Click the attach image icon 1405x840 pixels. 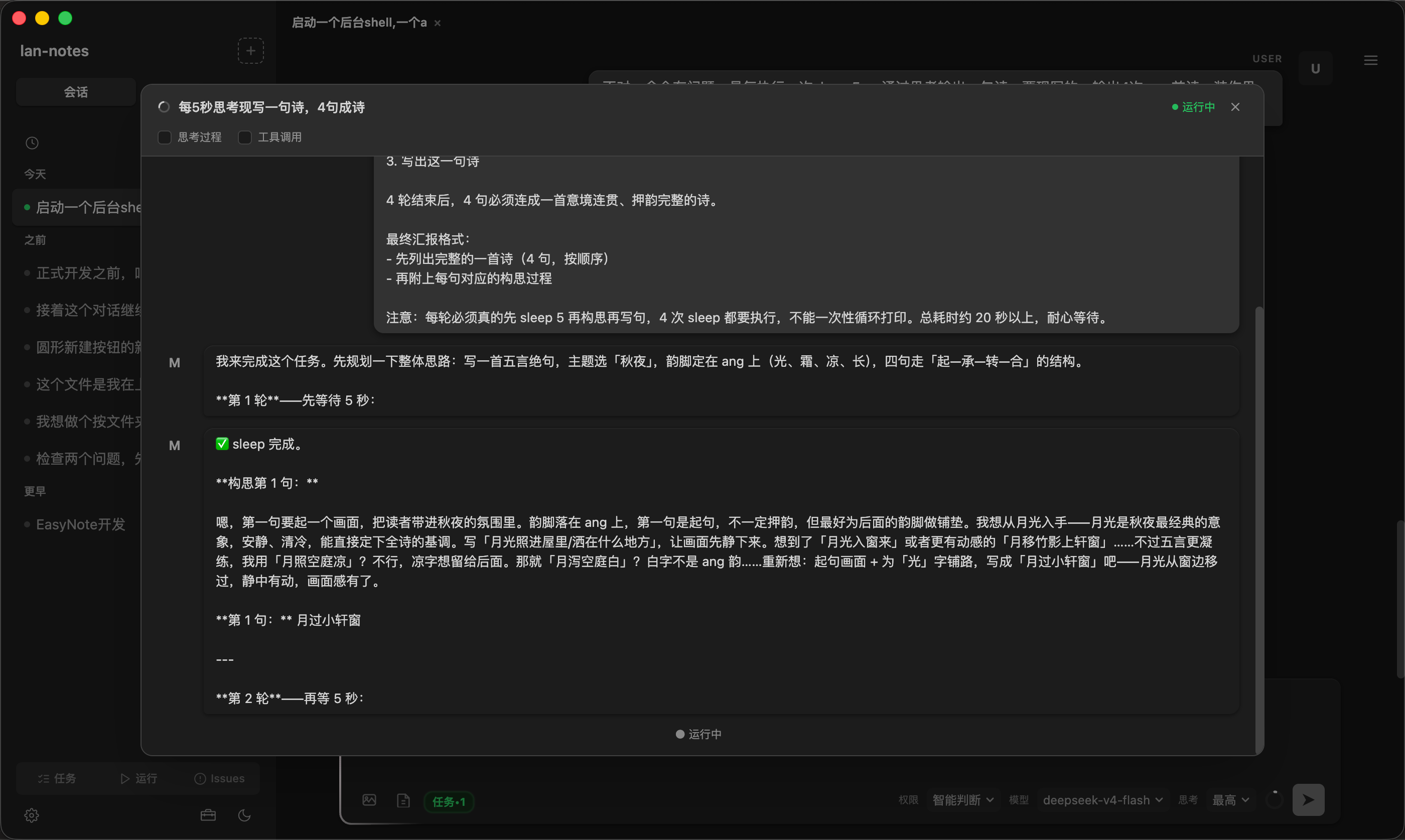tap(369, 800)
